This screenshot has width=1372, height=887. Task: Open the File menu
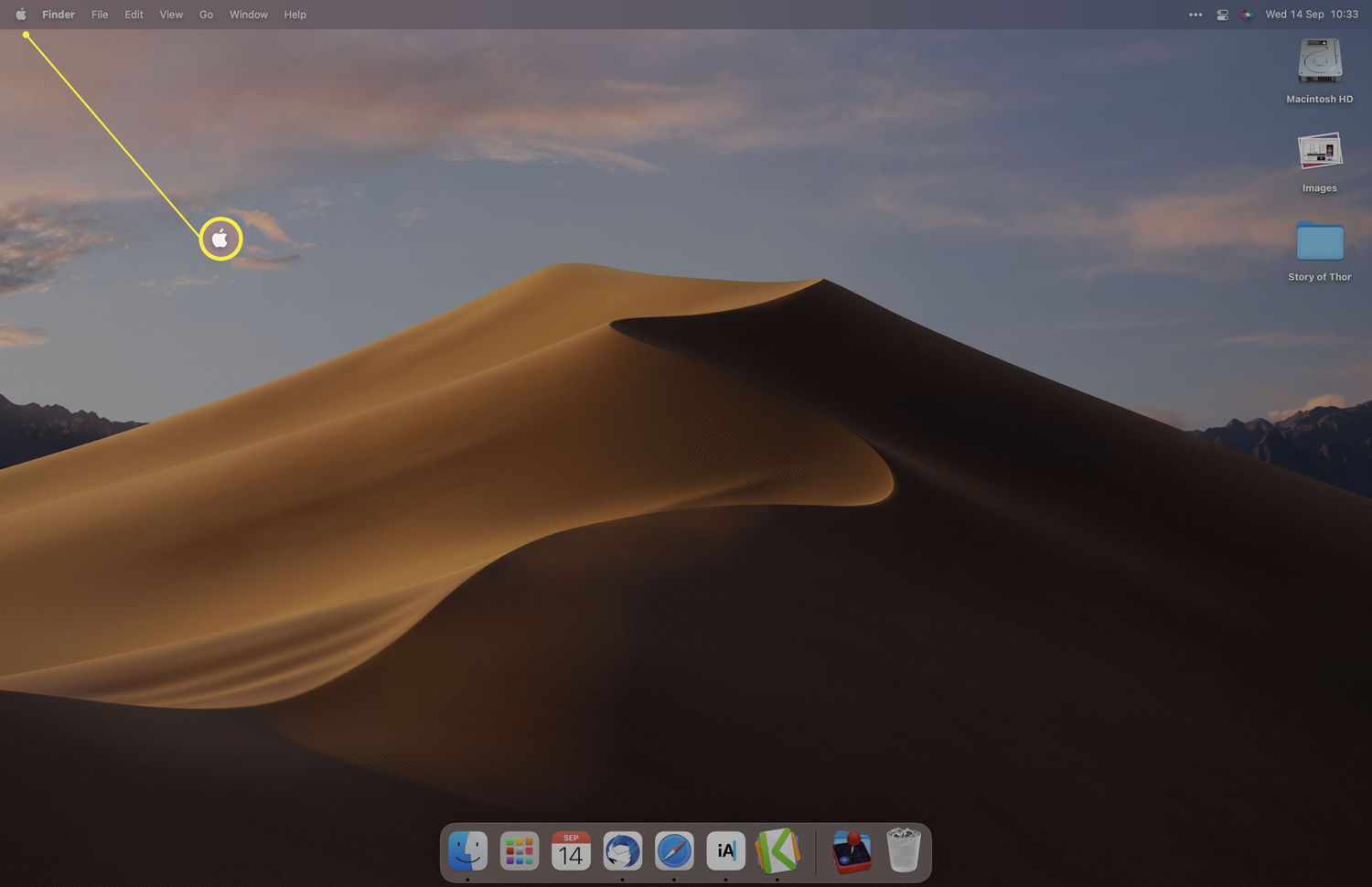click(100, 15)
